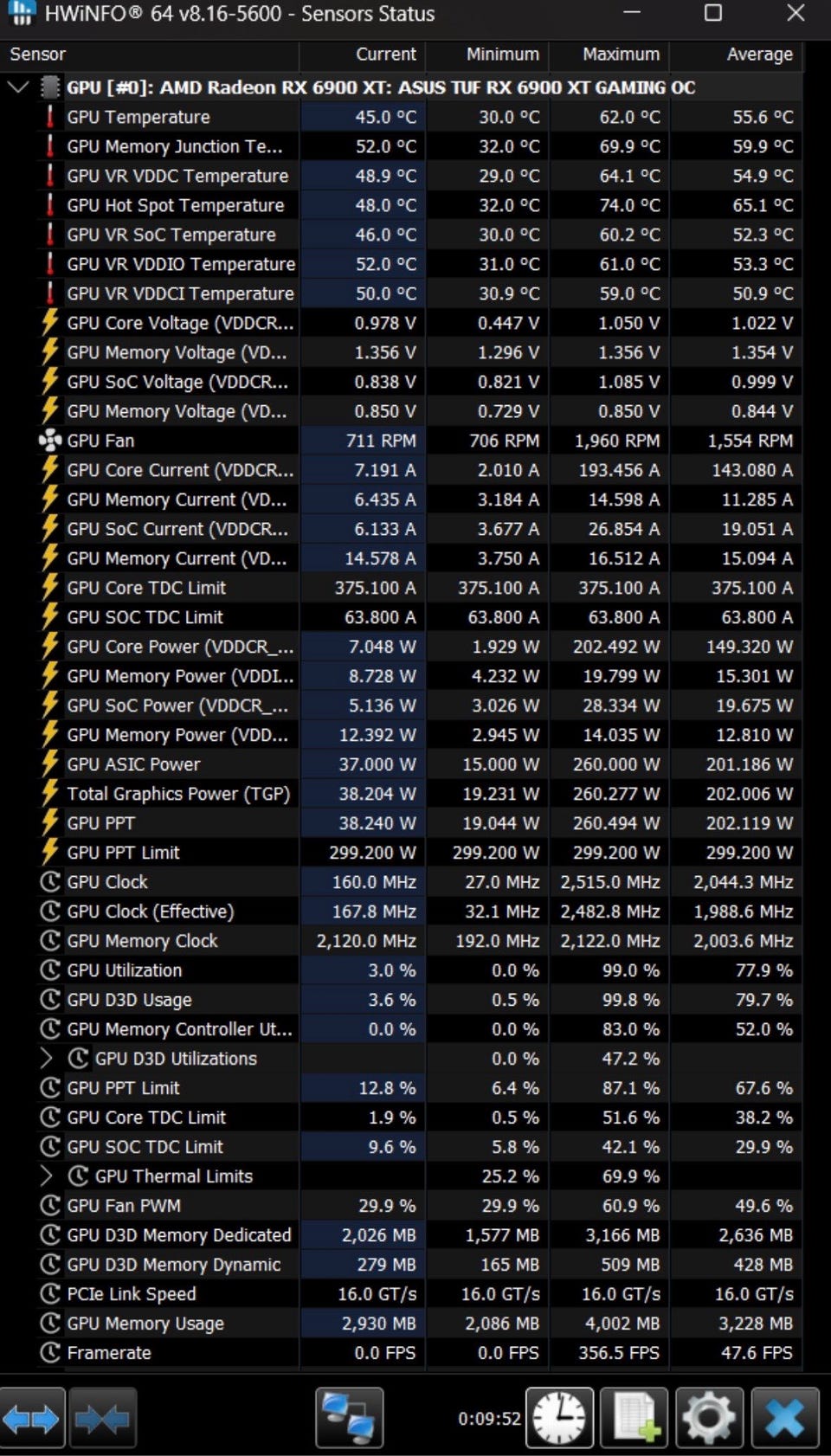Click the 356.5 FPS maximum framerate value
831x1456 pixels.
(619, 1353)
